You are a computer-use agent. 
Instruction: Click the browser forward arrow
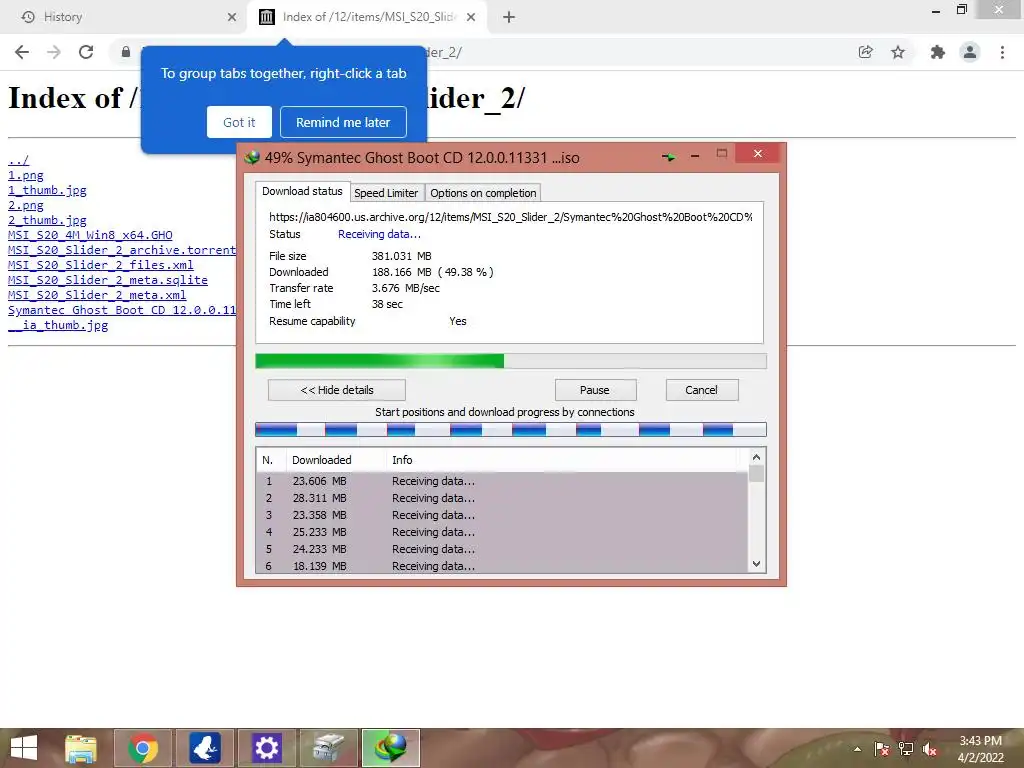coord(54,52)
